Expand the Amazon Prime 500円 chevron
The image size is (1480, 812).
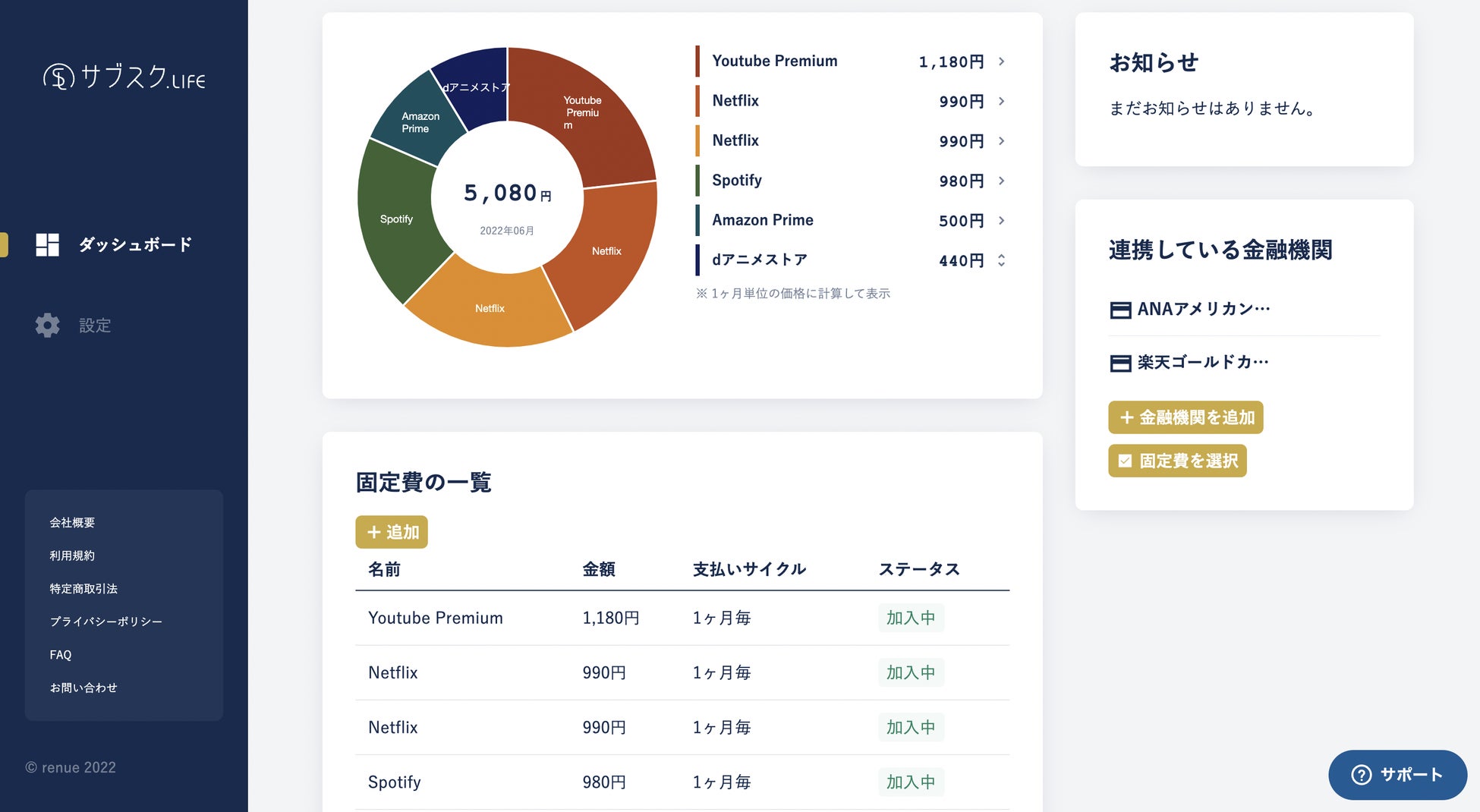click(1002, 220)
